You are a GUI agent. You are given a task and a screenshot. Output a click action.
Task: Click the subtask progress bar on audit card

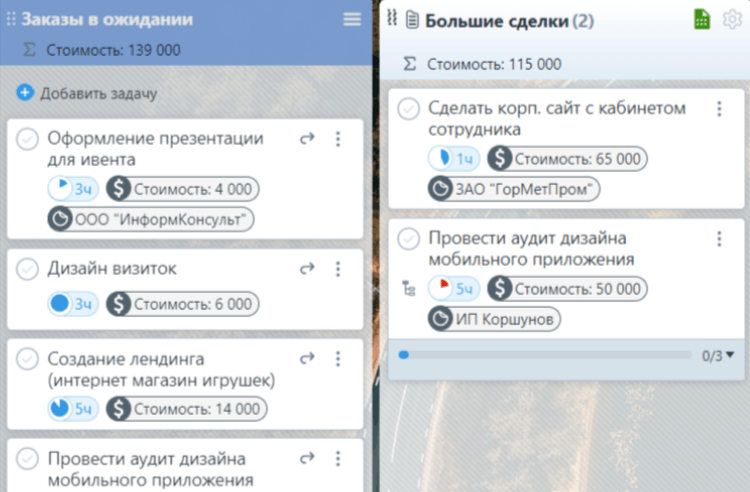(540, 355)
